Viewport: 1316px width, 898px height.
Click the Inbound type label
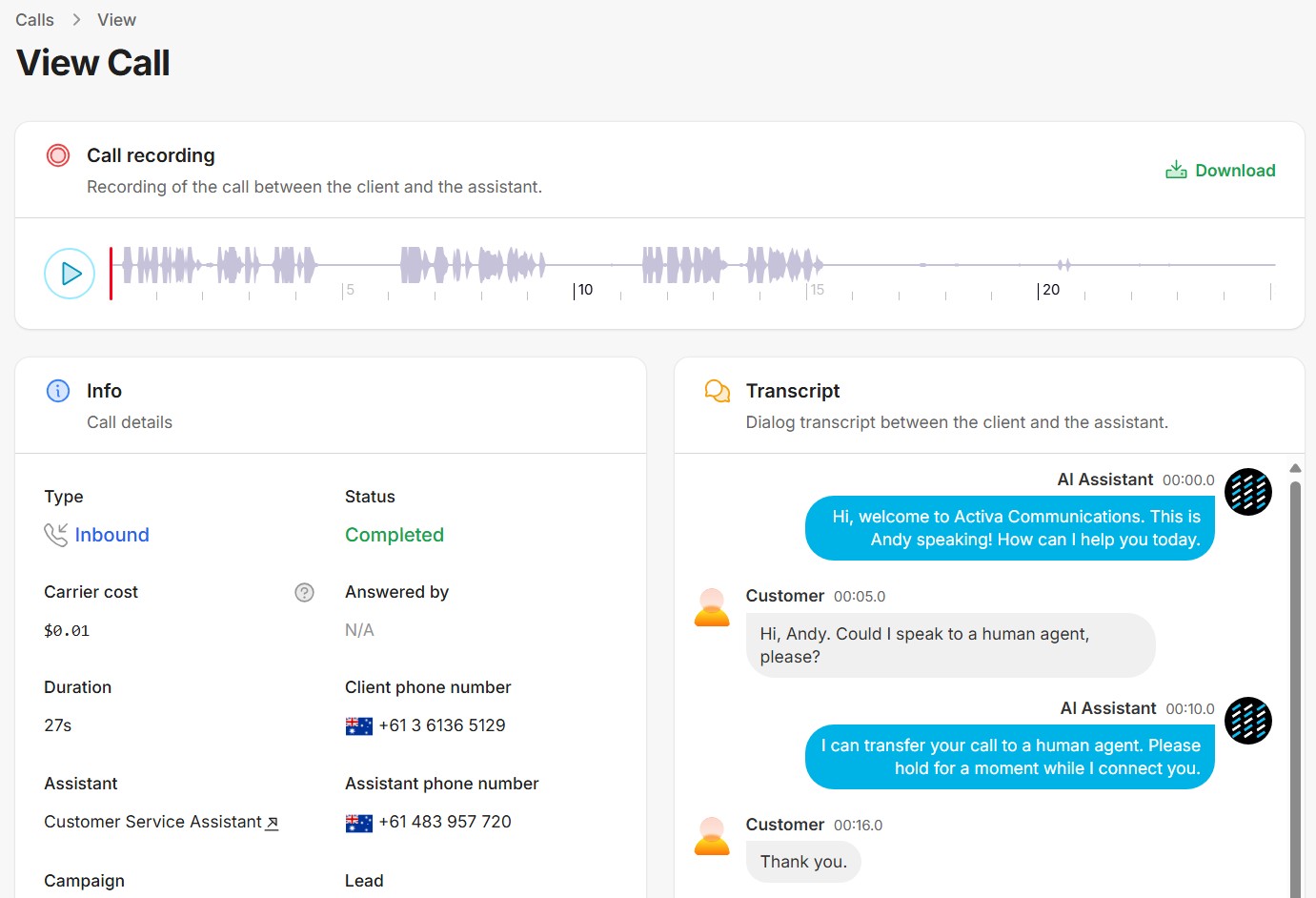111,535
